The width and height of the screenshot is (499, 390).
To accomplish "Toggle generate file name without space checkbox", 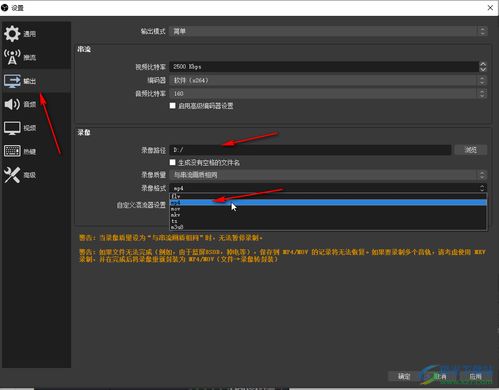I will tap(172, 162).
